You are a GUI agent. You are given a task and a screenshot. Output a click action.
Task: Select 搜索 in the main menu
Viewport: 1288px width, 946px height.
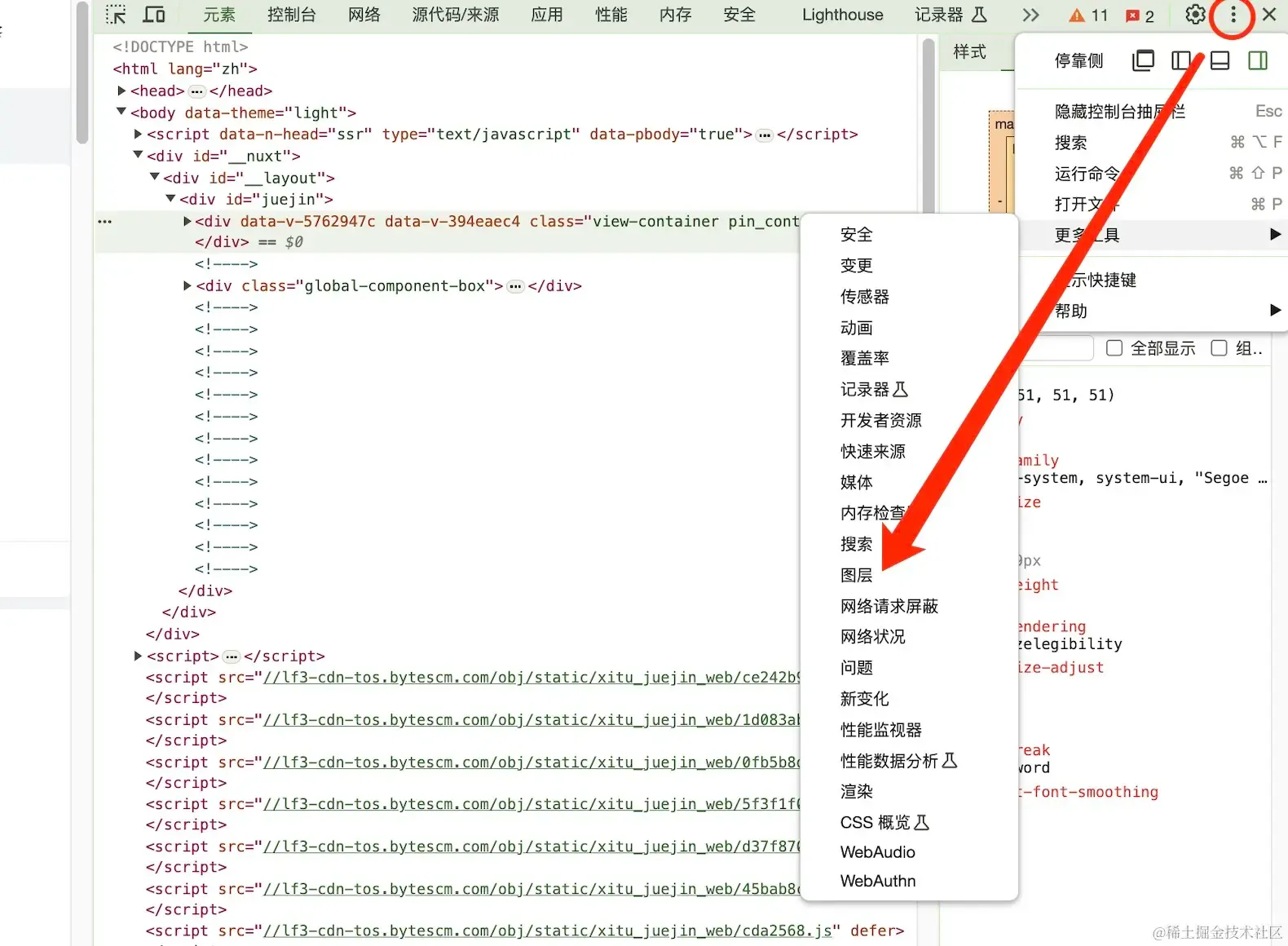[x=1152, y=143]
